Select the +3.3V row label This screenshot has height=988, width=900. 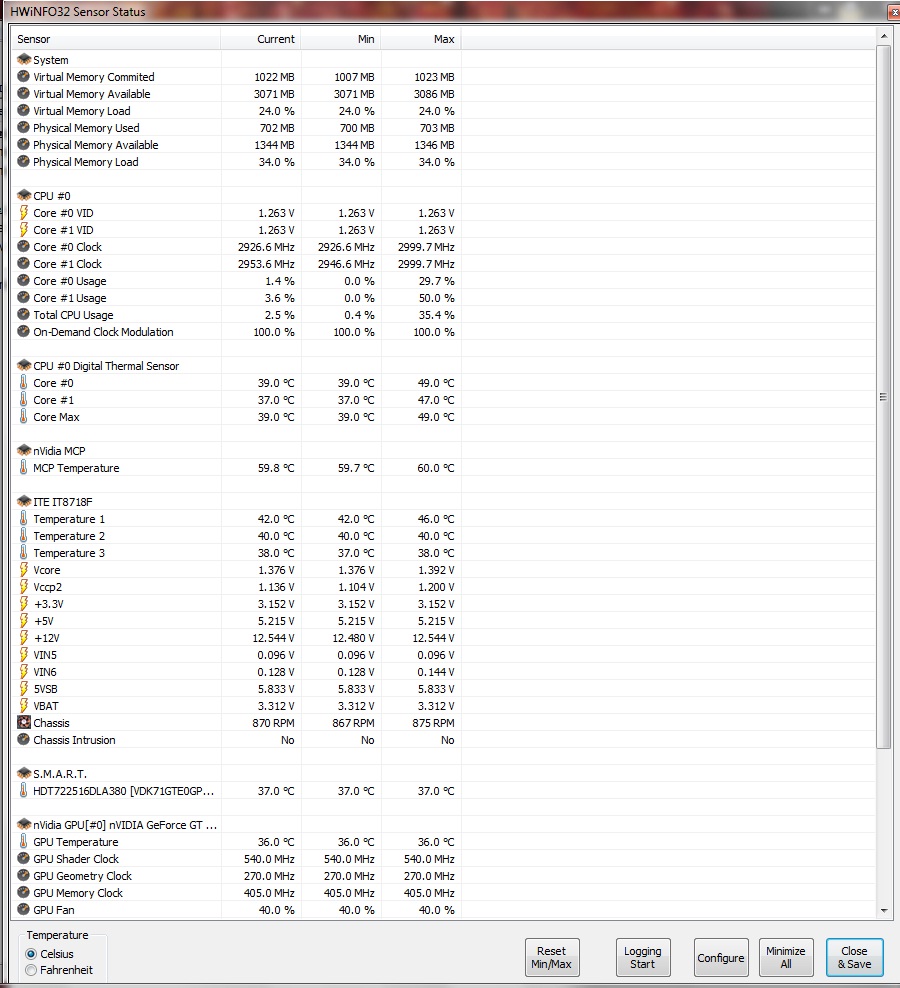click(49, 604)
